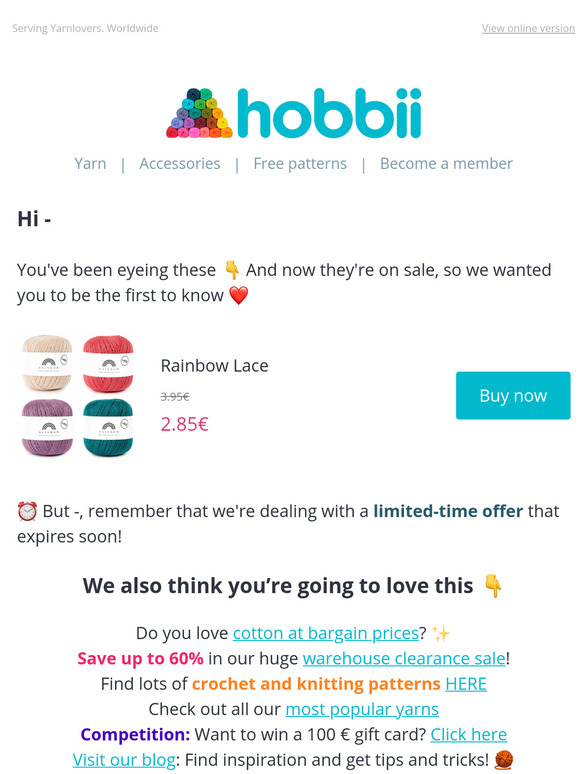Click the alarm clock emoji

27,511
